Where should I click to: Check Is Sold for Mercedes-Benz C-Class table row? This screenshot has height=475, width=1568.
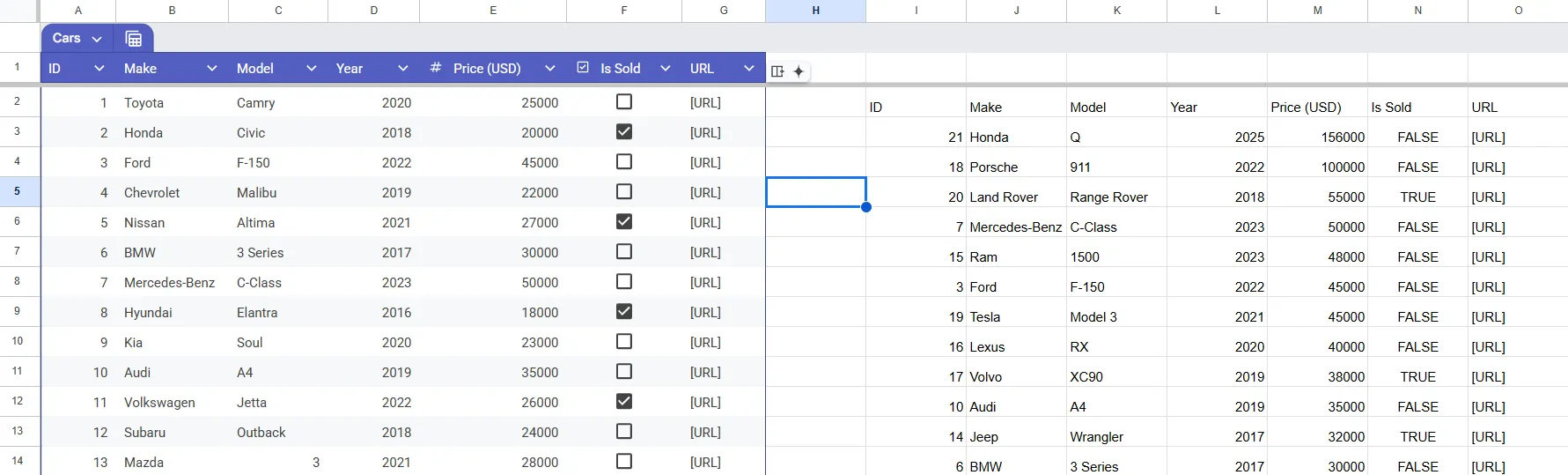[x=624, y=282]
